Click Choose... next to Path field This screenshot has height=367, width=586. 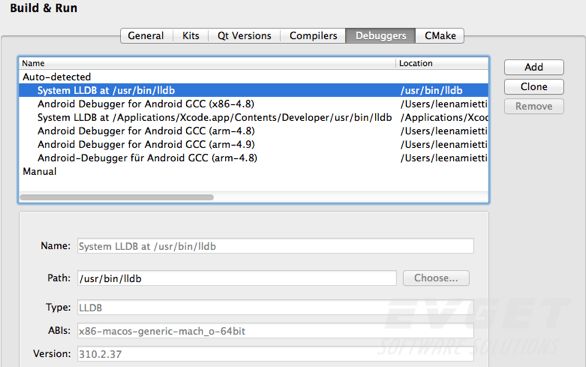(x=436, y=278)
